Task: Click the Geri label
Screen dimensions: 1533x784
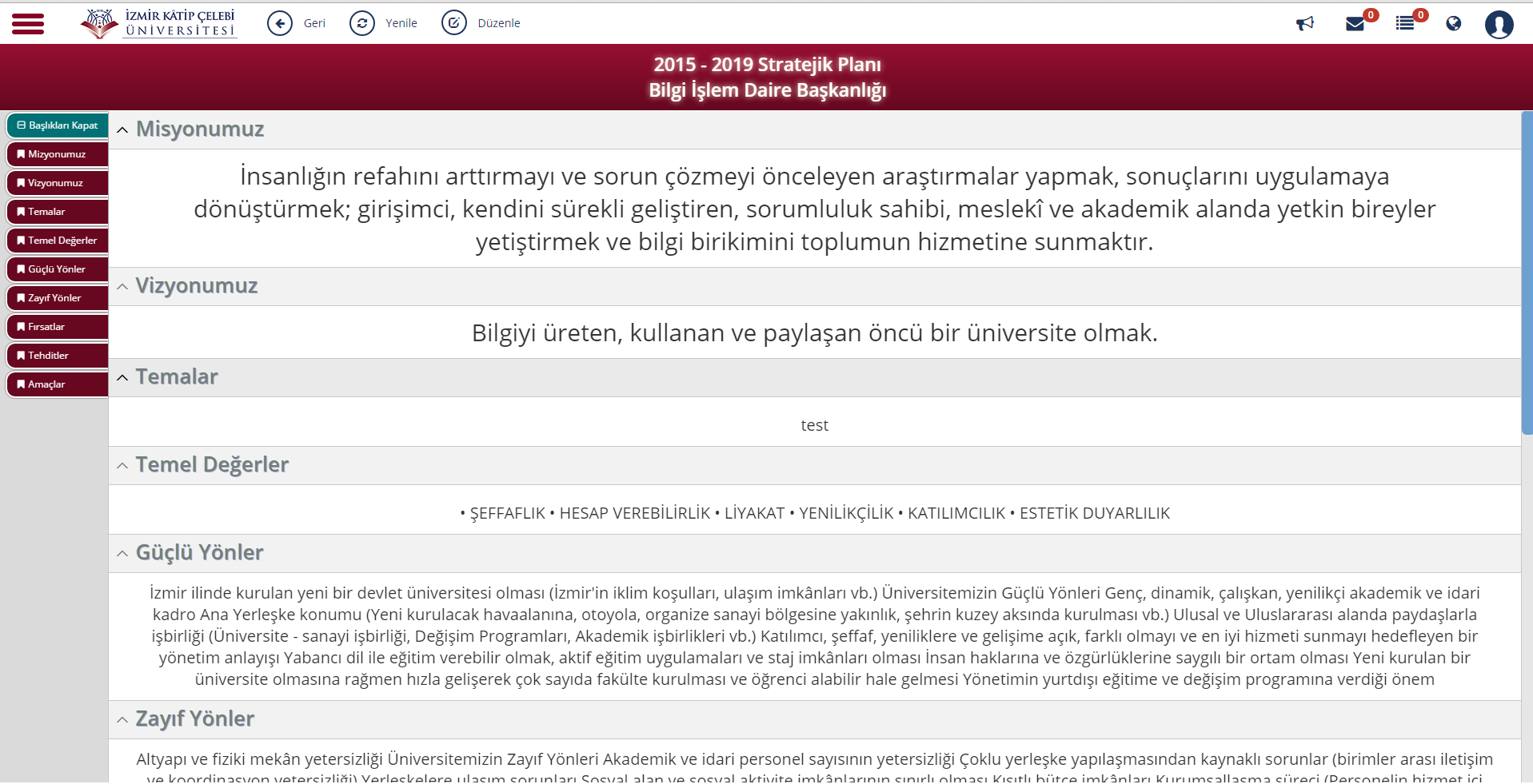Action: click(314, 23)
